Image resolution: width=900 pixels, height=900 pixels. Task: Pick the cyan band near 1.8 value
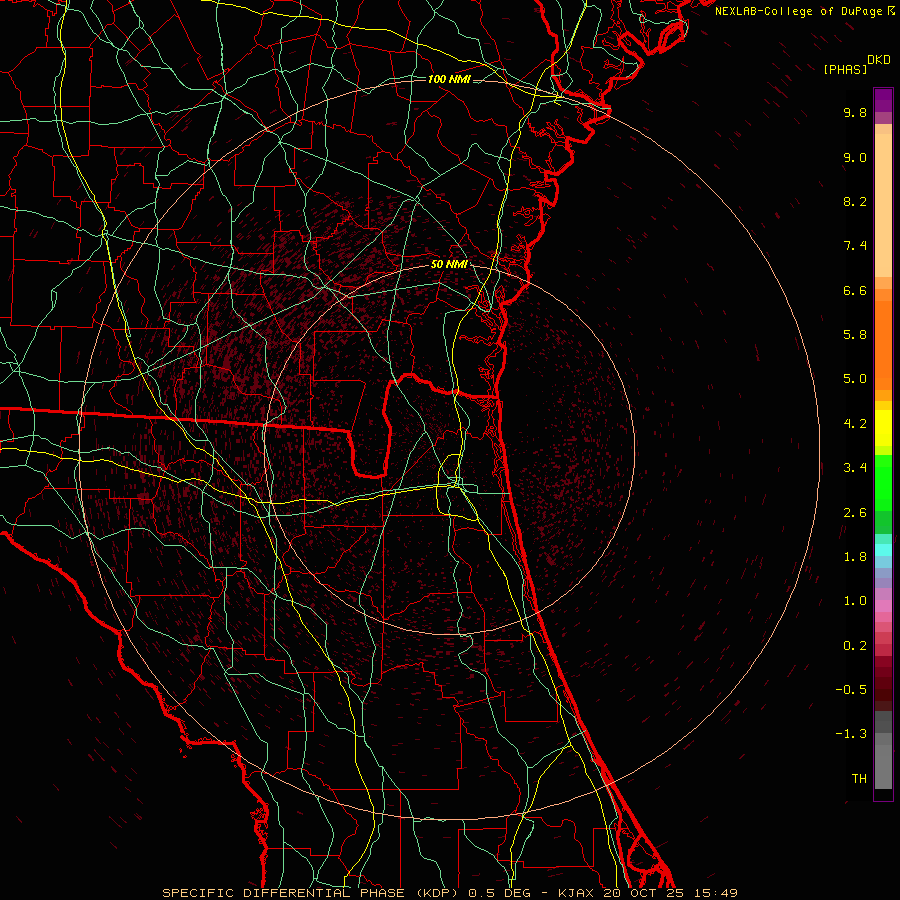(883, 550)
